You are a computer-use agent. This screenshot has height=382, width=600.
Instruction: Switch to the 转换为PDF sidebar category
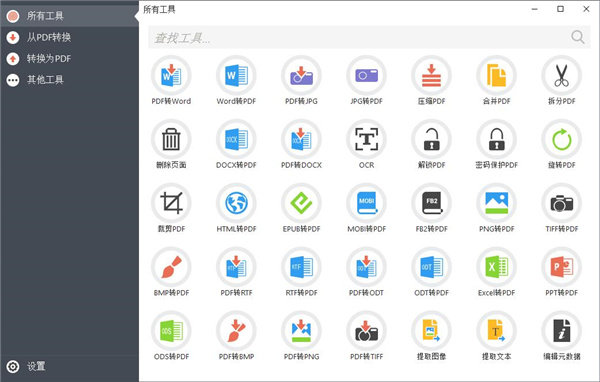coord(69,59)
